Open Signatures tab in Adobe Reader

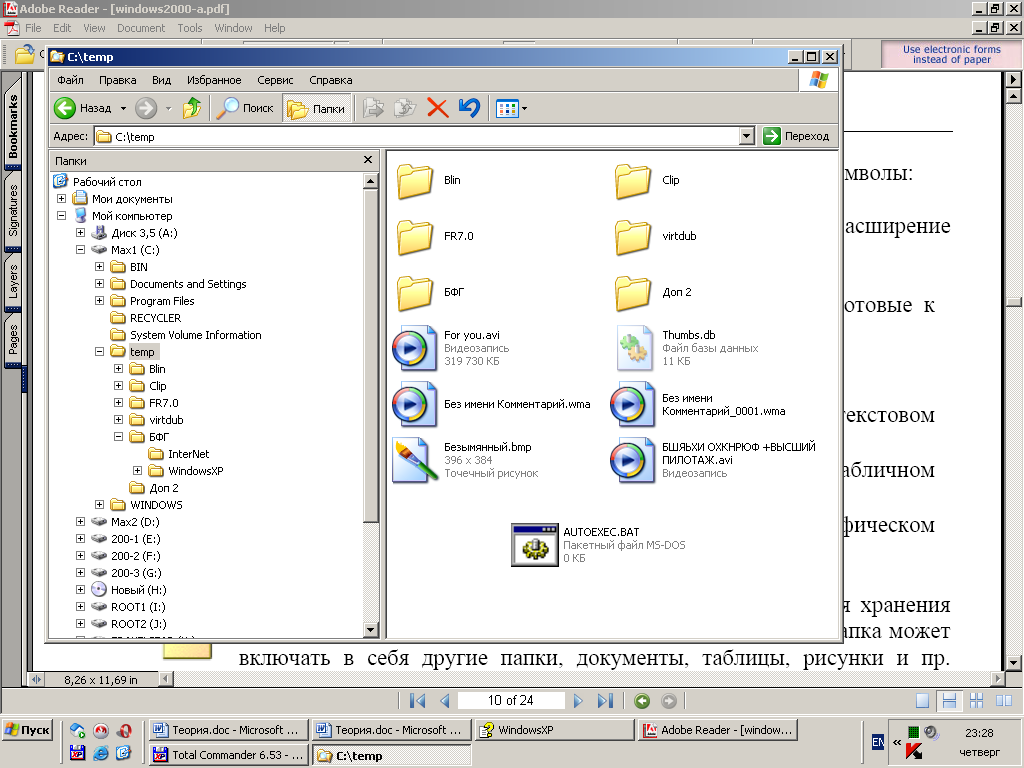[13, 210]
